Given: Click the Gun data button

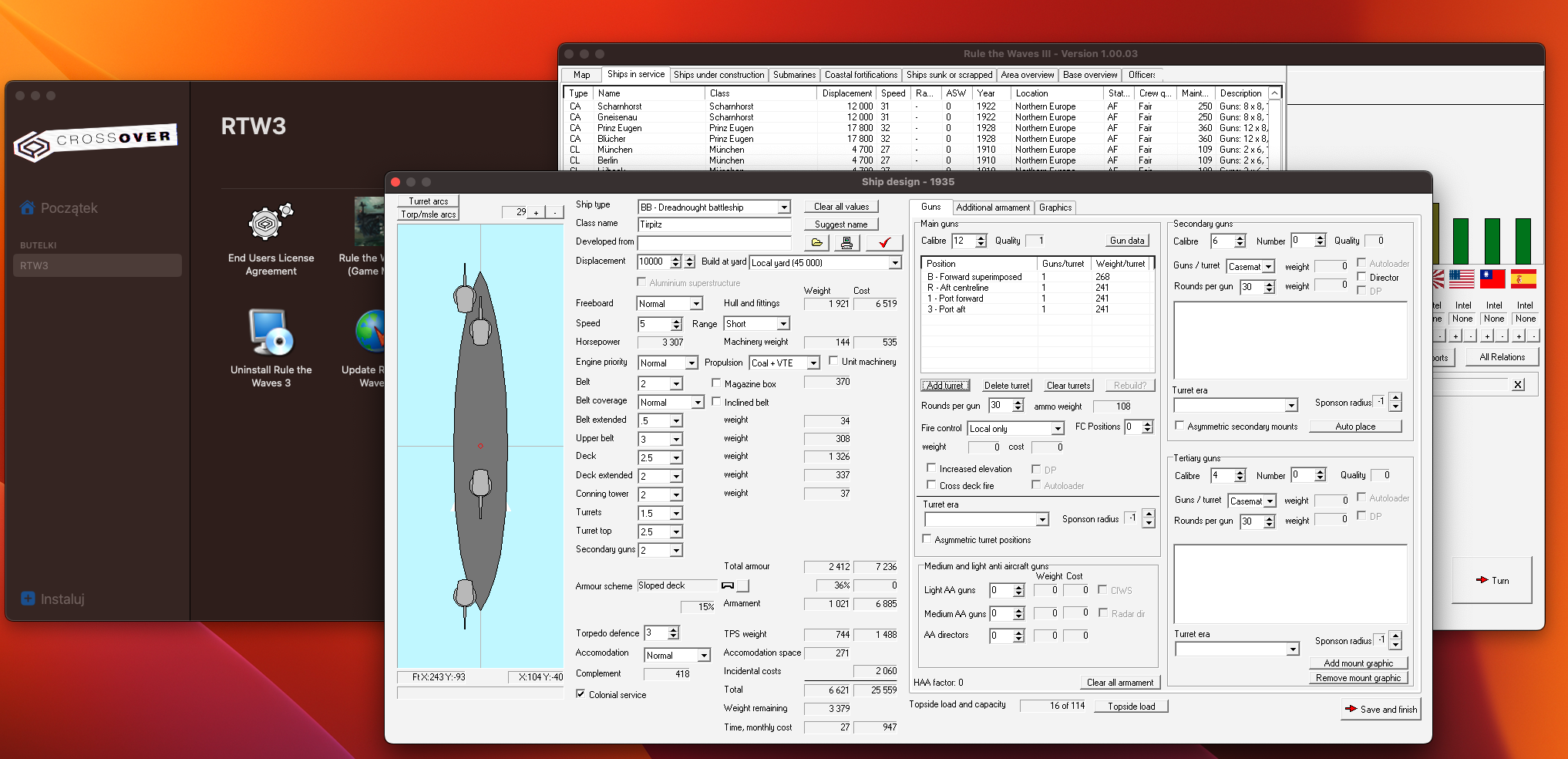Looking at the screenshot, I should 1126,241.
